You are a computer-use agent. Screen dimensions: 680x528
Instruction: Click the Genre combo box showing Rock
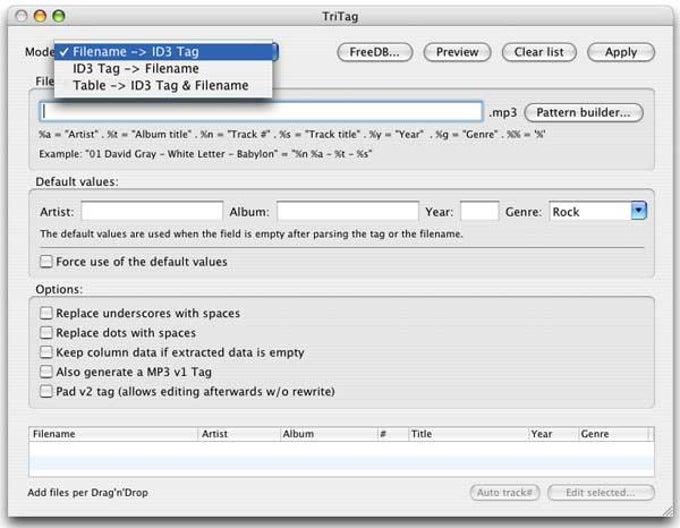pyautogui.click(x=598, y=211)
